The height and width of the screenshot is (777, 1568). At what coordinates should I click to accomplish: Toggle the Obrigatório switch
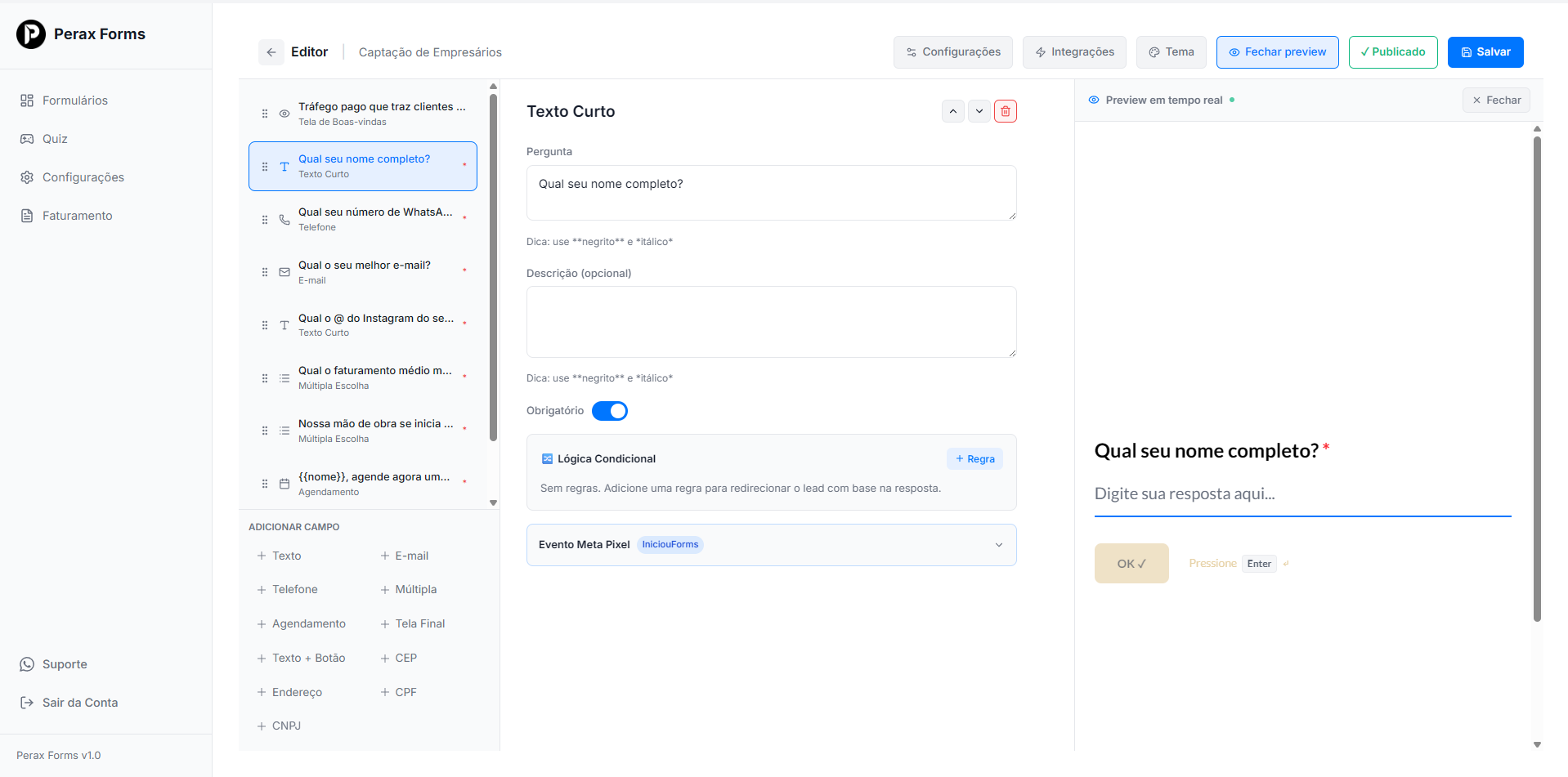pyautogui.click(x=610, y=411)
